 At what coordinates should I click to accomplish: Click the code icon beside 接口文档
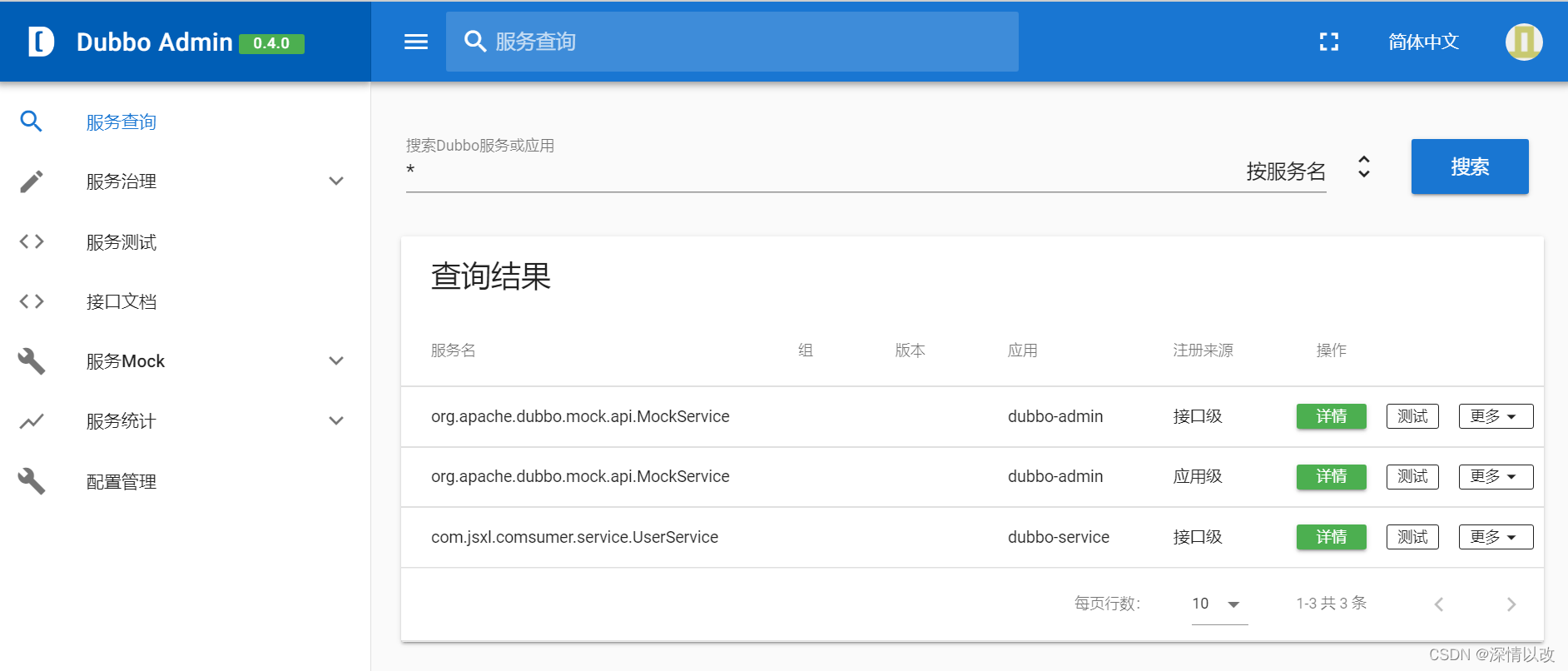(32, 301)
